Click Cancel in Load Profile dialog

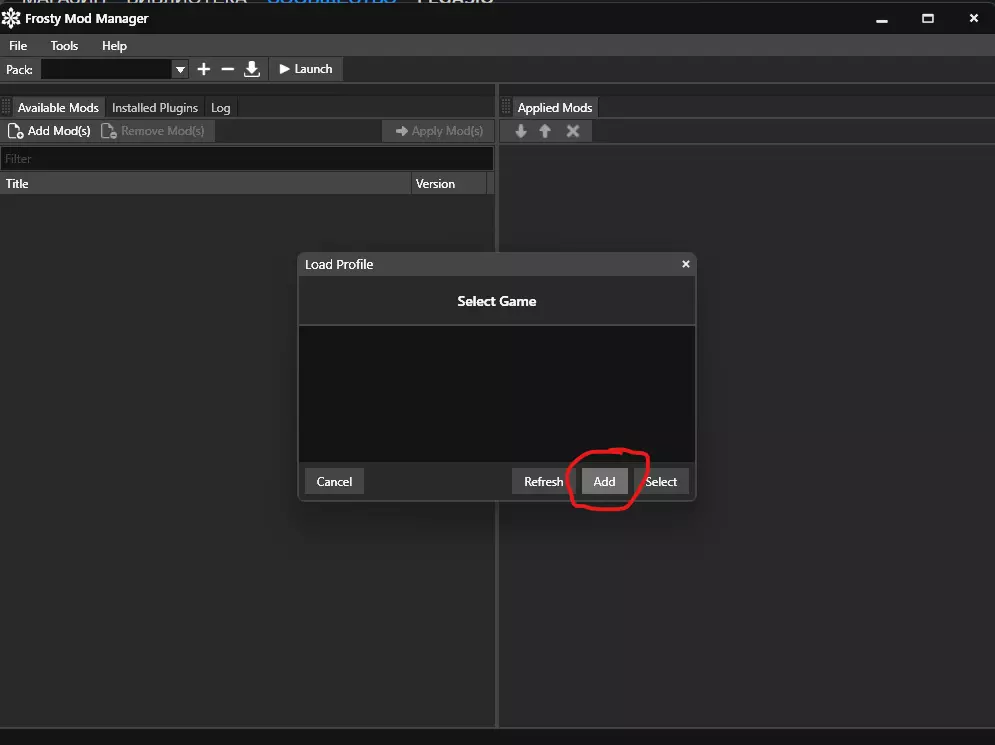334,482
